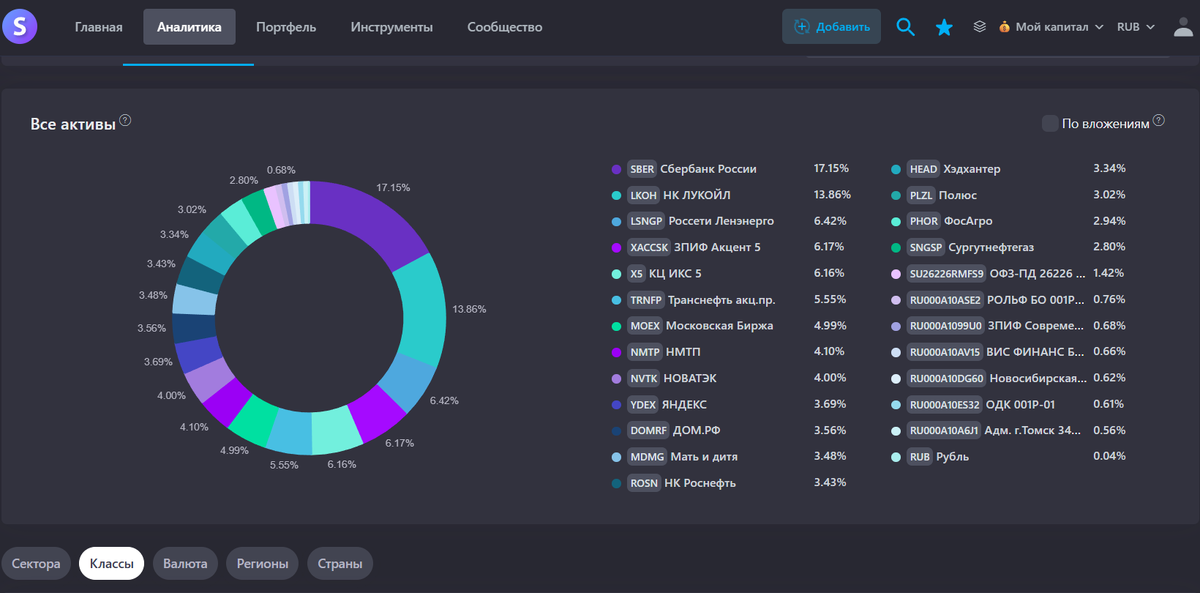Click the MOEX ticker badge
Viewport: 1200px width, 593px height.
[x=644, y=326]
